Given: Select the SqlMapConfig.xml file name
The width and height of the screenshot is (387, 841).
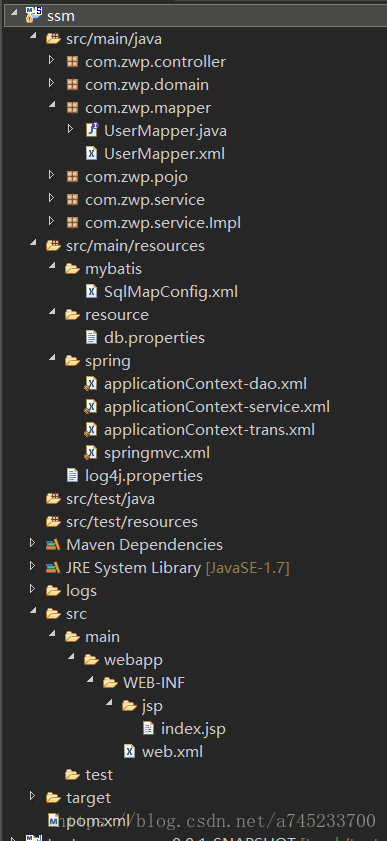Looking at the screenshot, I should [171, 292].
